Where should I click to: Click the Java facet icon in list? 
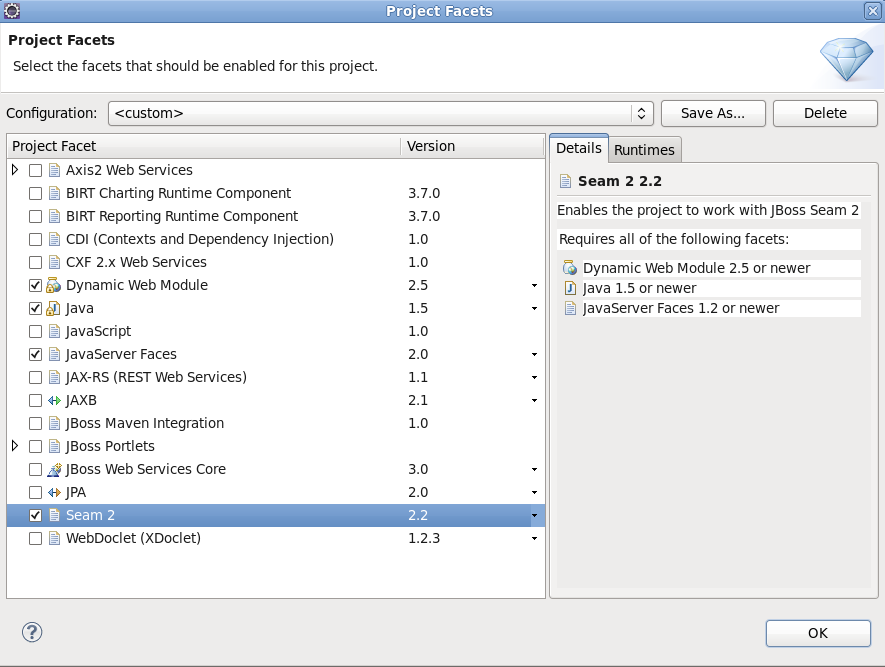click(x=54, y=309)
